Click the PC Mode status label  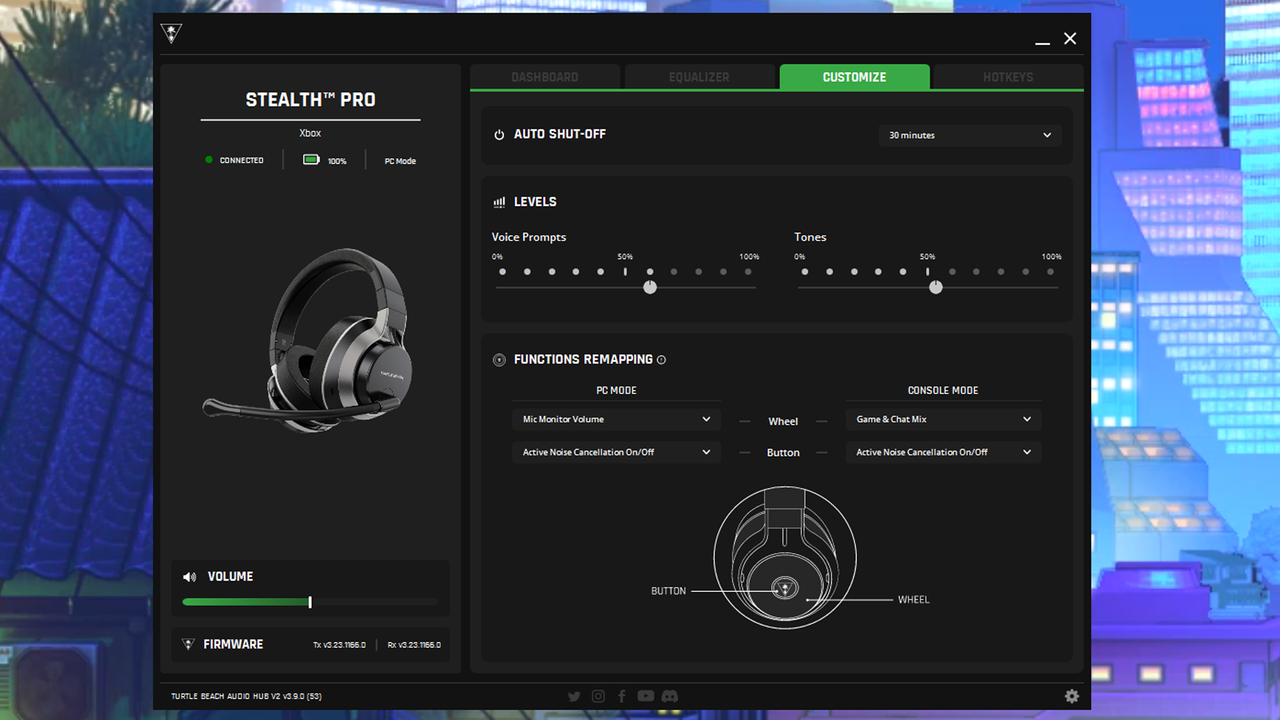pos(400,161)
